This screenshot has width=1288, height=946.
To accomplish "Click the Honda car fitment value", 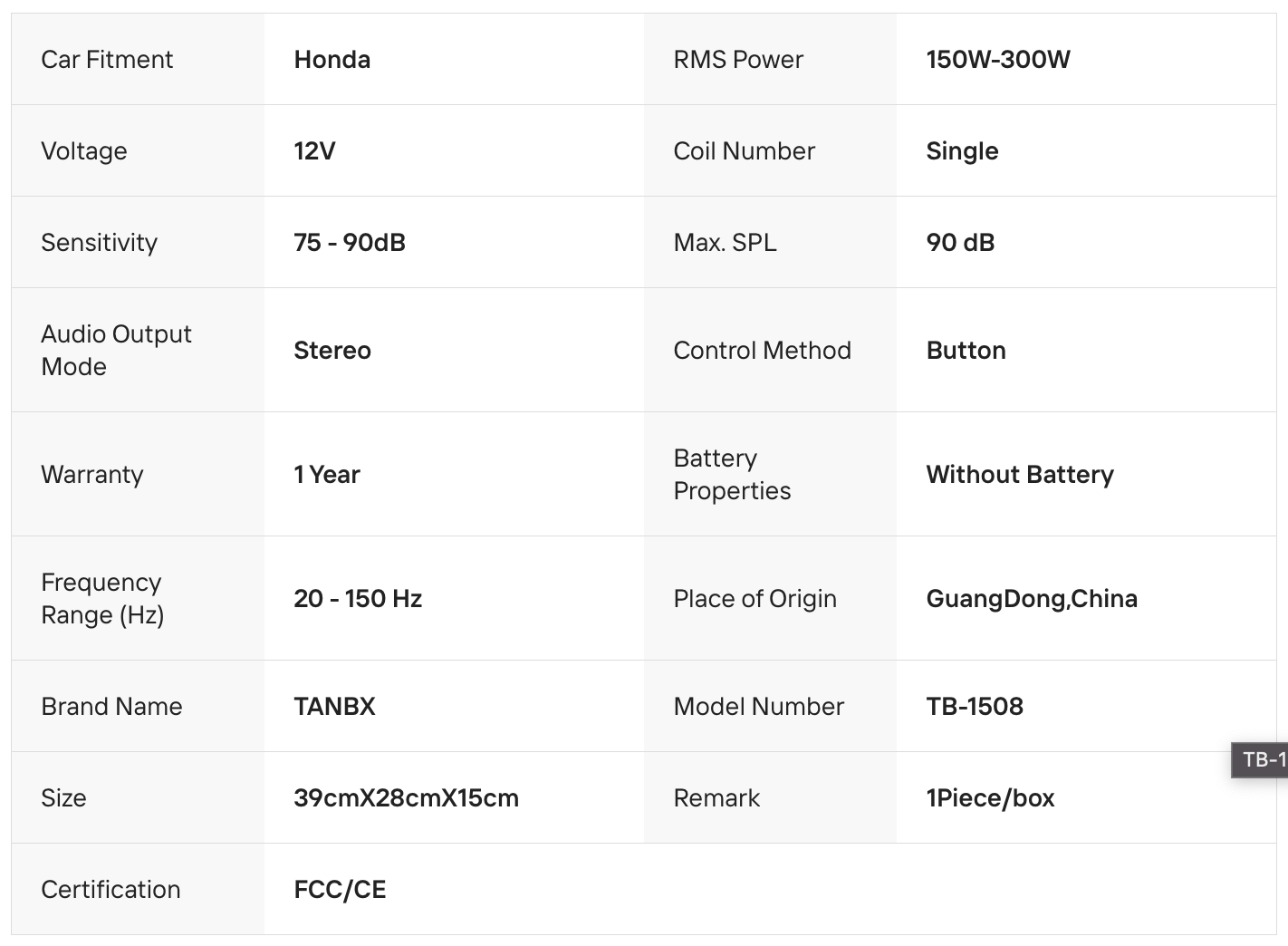I will tap(332, 60).
